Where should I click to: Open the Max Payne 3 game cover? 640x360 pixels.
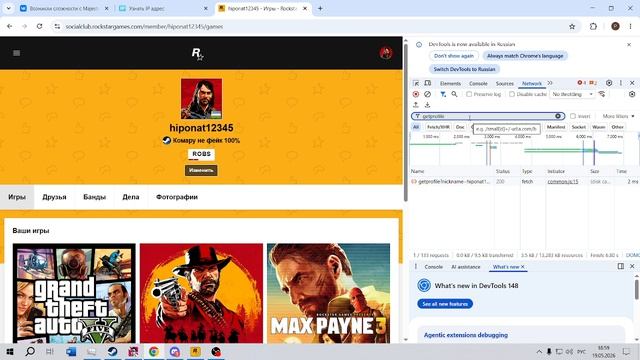click(x=329, y=293)
